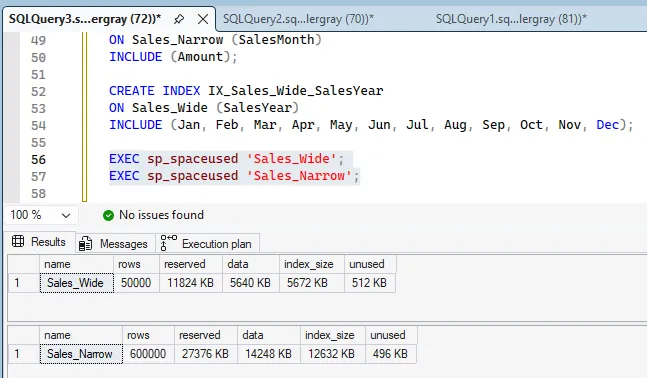The height and width of the screenshot is (378, 647).
Task: Select the SQLQuery3 tab
Action: point(85,19)
